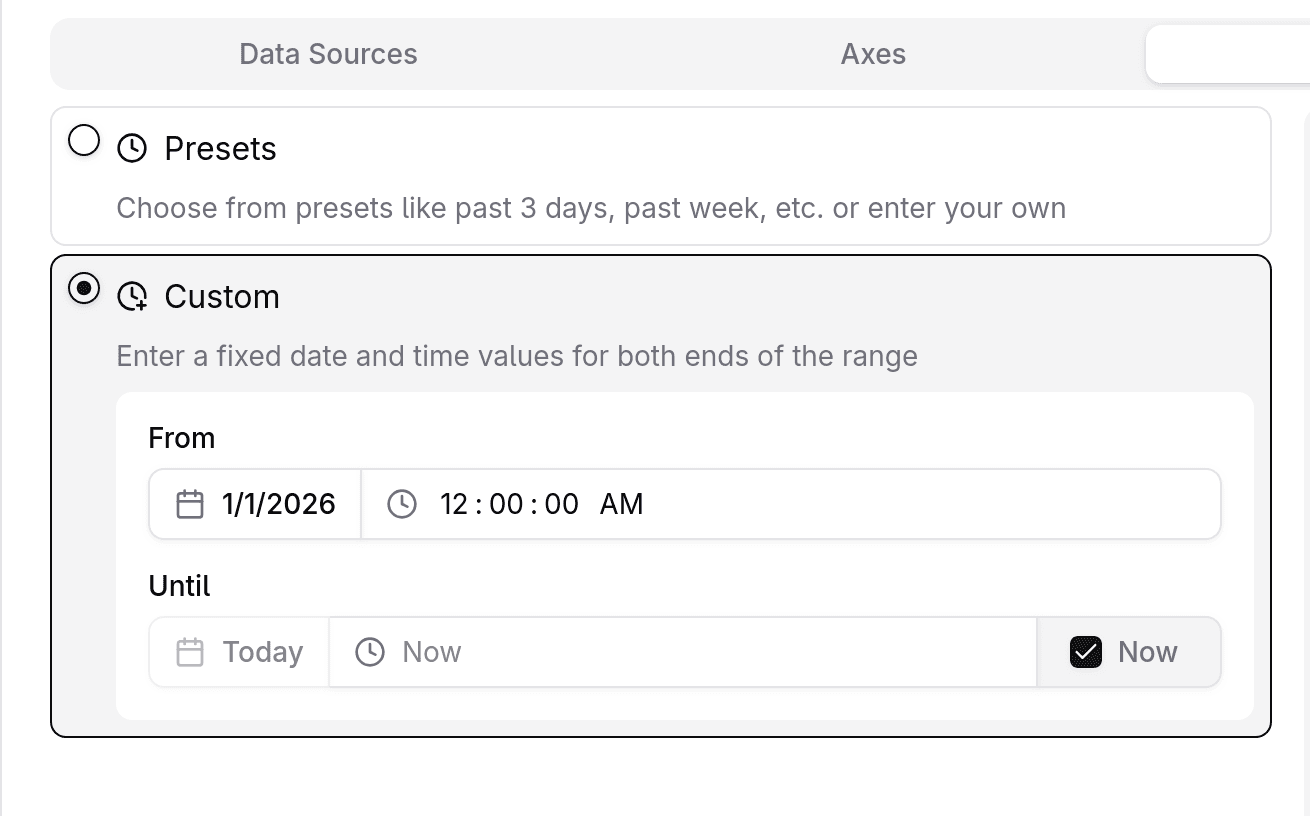Select the Custom radio button
Screen dimensions: 1310x816
(x=83, y=289)
